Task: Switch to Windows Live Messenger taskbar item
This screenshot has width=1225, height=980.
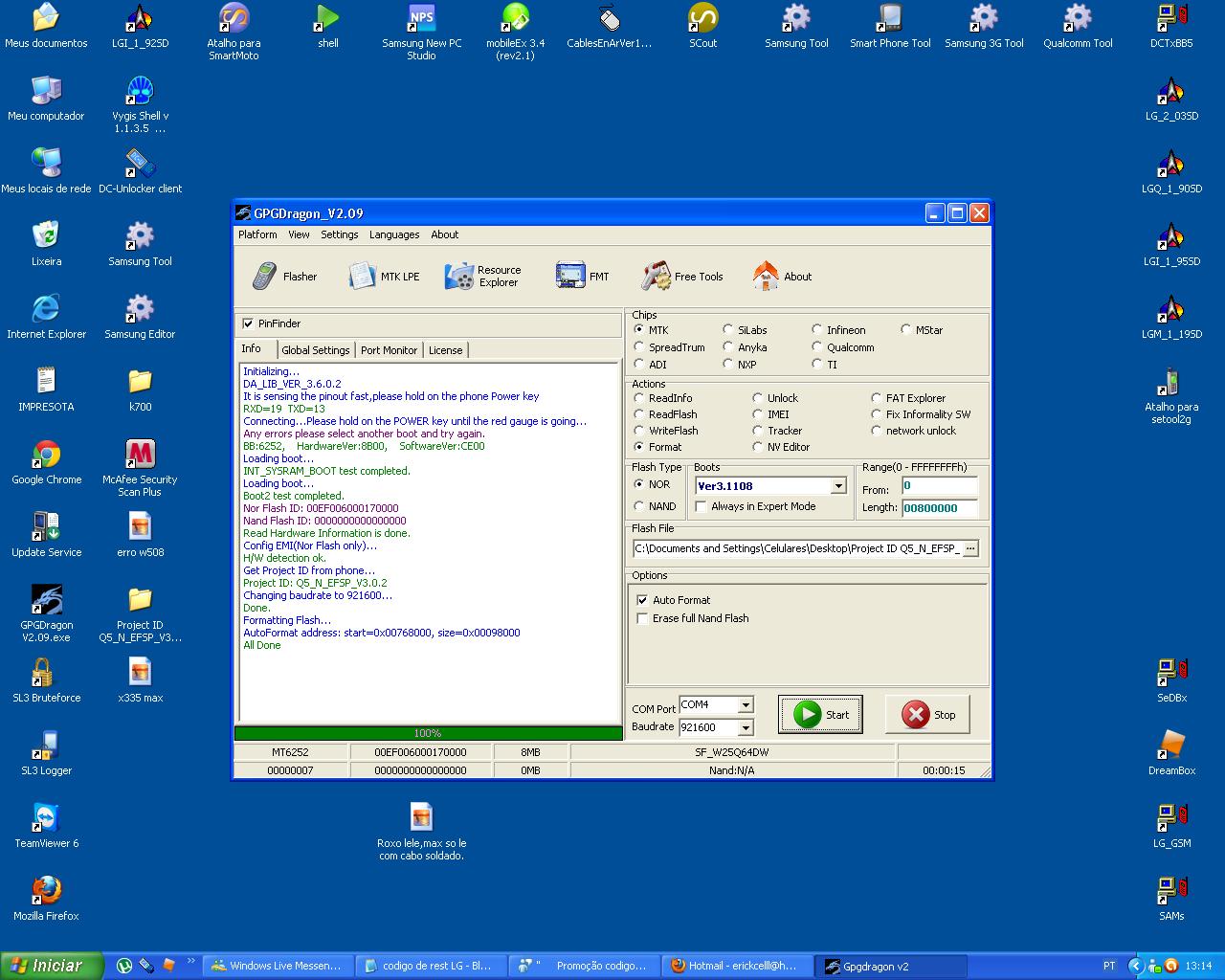Action: [278, 966]
